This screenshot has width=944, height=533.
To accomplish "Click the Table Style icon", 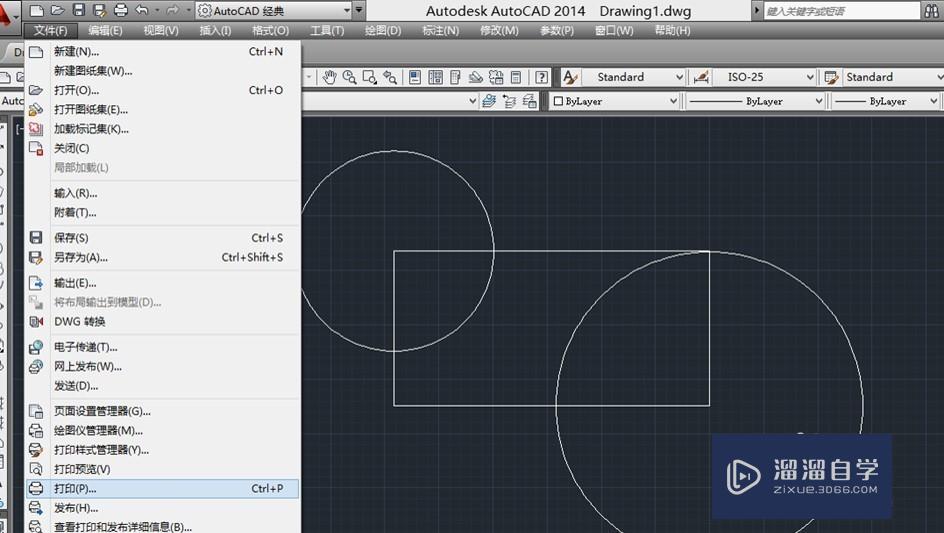I will [831, 77].
